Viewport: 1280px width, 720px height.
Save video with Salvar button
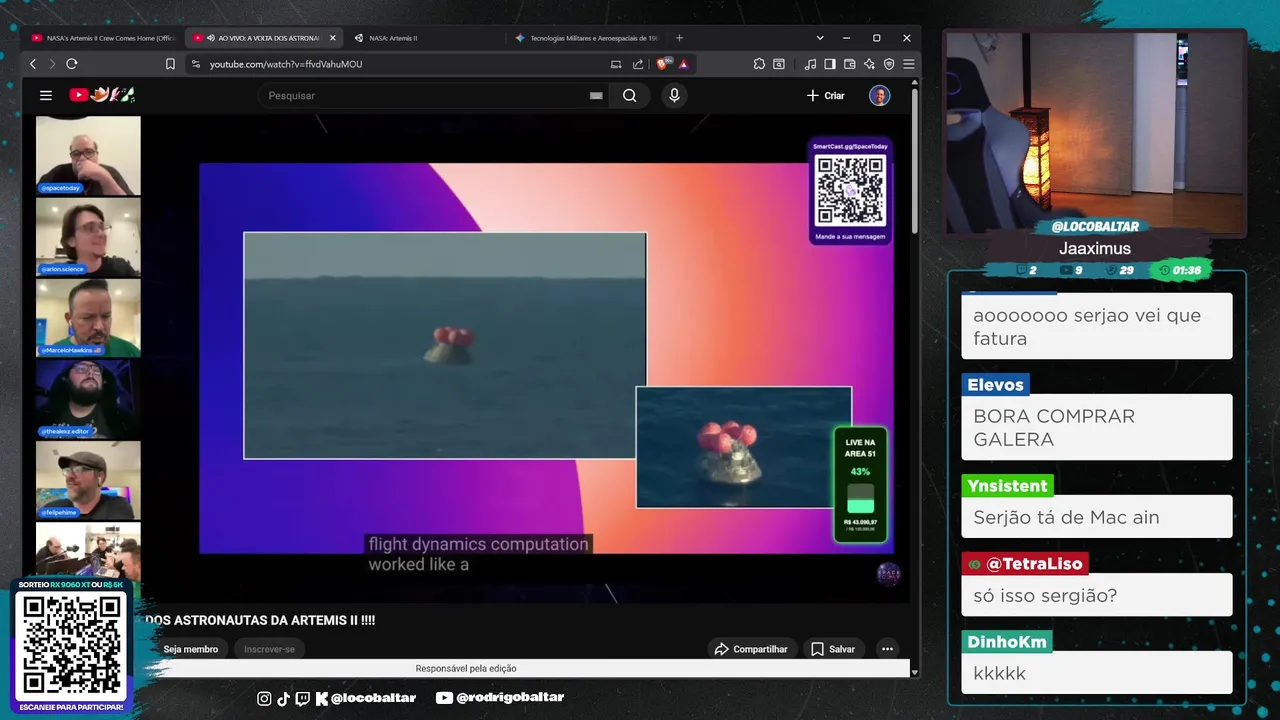(x=833, y=649)
